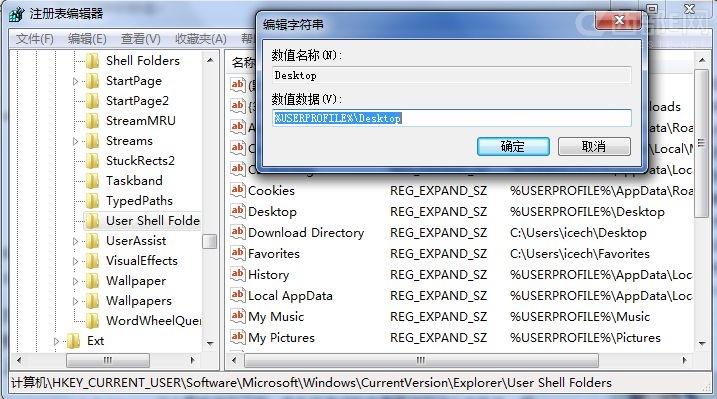Click the values pane horizontal scrollbar thumb
Screen dimensions: 717x399
[x=421, y=360]
